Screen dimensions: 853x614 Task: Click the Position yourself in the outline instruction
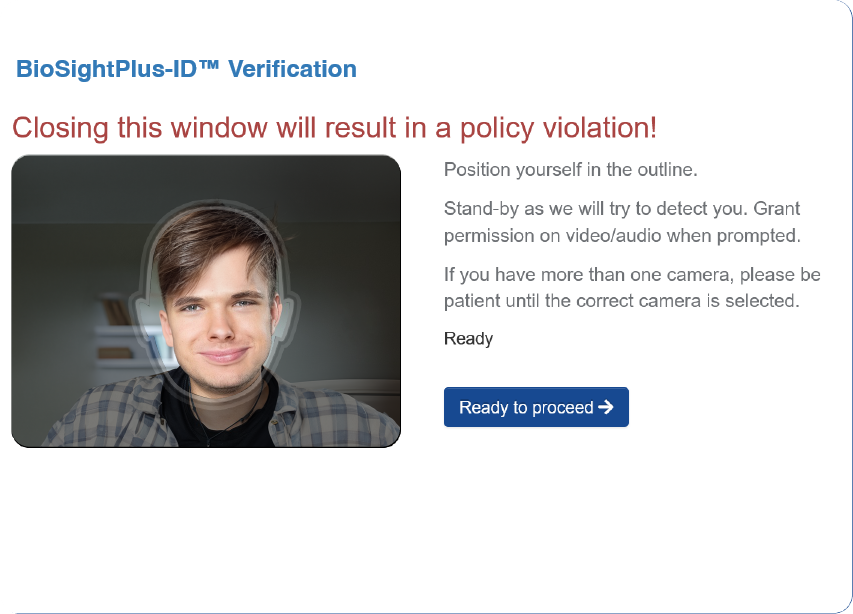point(571,170)
